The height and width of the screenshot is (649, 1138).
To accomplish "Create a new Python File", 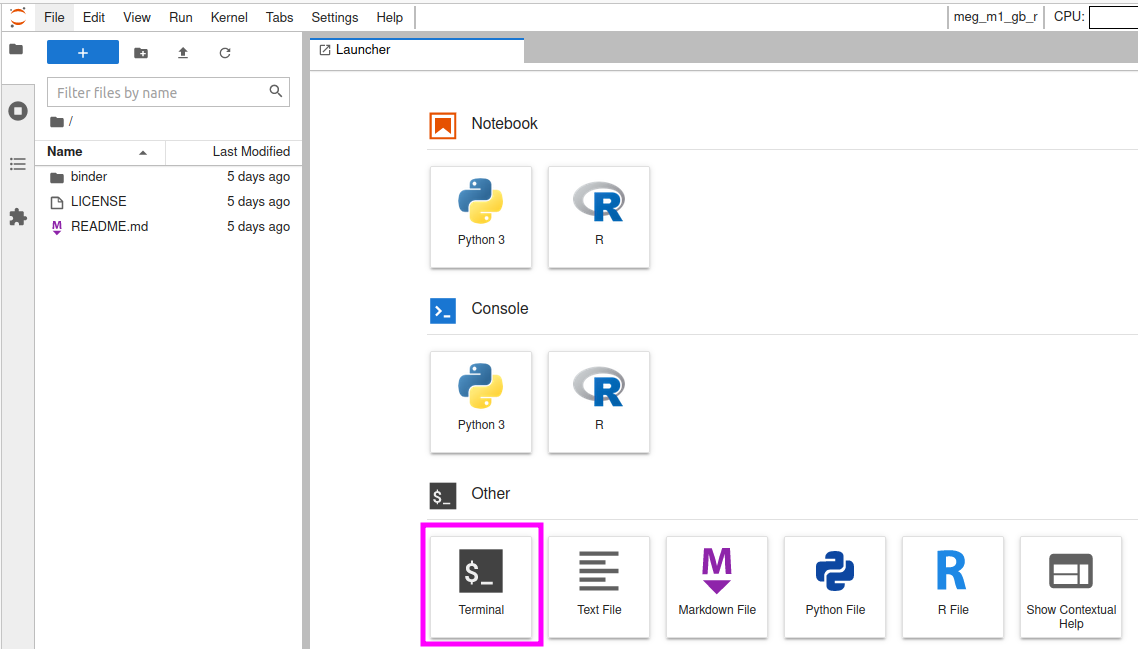I will [835, 585].
